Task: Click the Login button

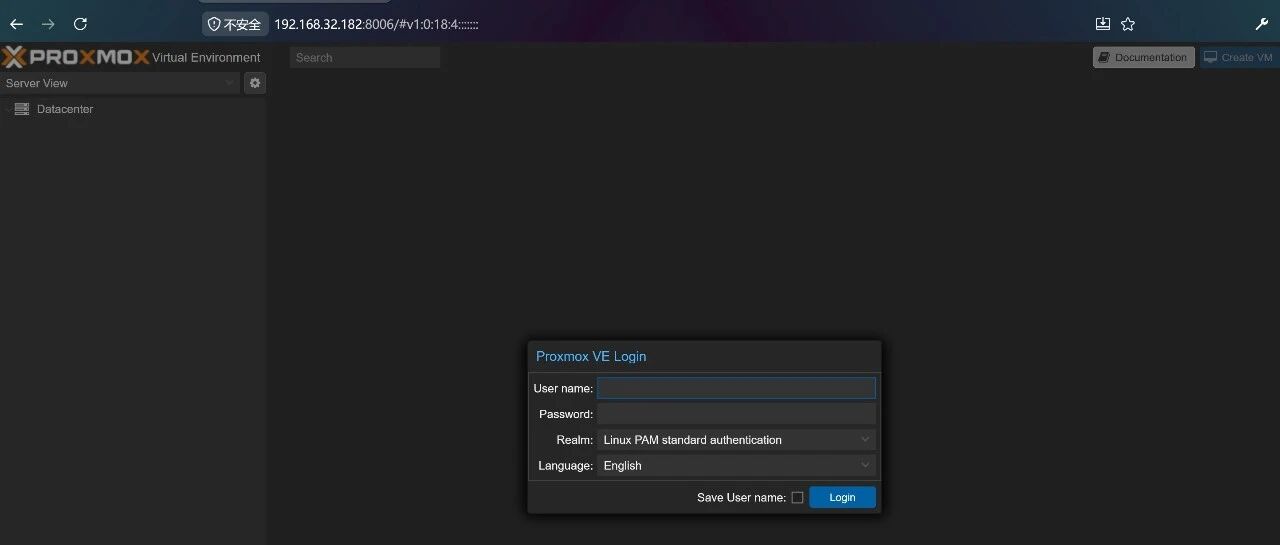Action: [842, 497]
